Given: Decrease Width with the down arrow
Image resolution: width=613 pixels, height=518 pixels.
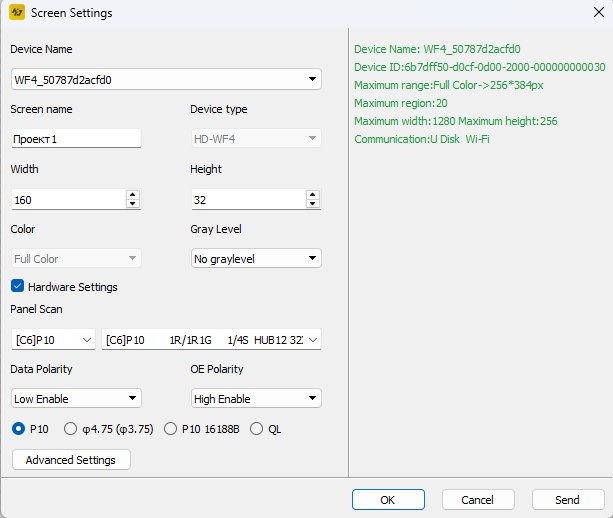Looking at the screenshot, I should coord(133,204).
